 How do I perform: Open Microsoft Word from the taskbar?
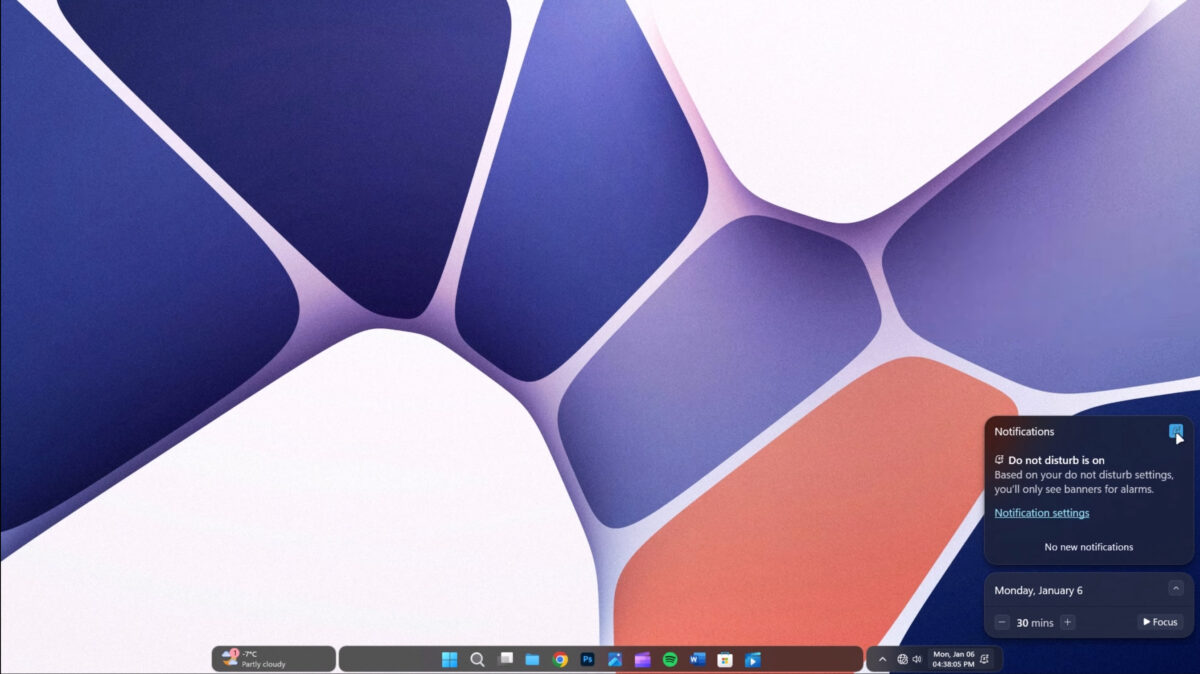(x=698, y=659)
